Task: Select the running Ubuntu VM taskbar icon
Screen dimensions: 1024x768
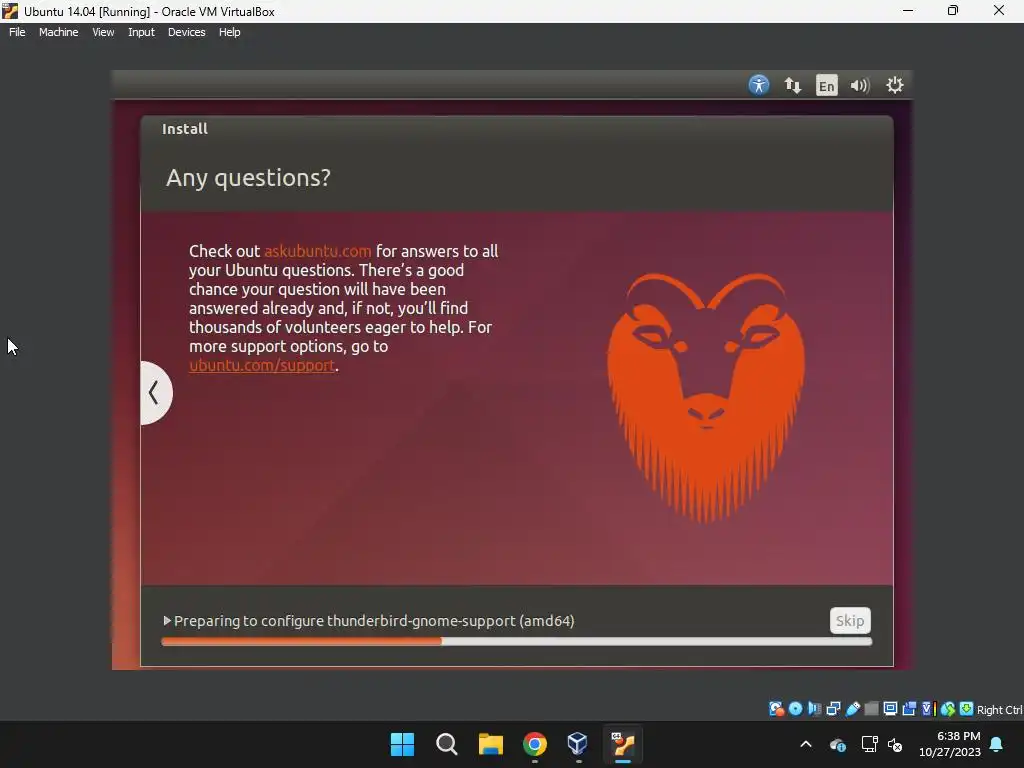Action: (x=622, y=744)
